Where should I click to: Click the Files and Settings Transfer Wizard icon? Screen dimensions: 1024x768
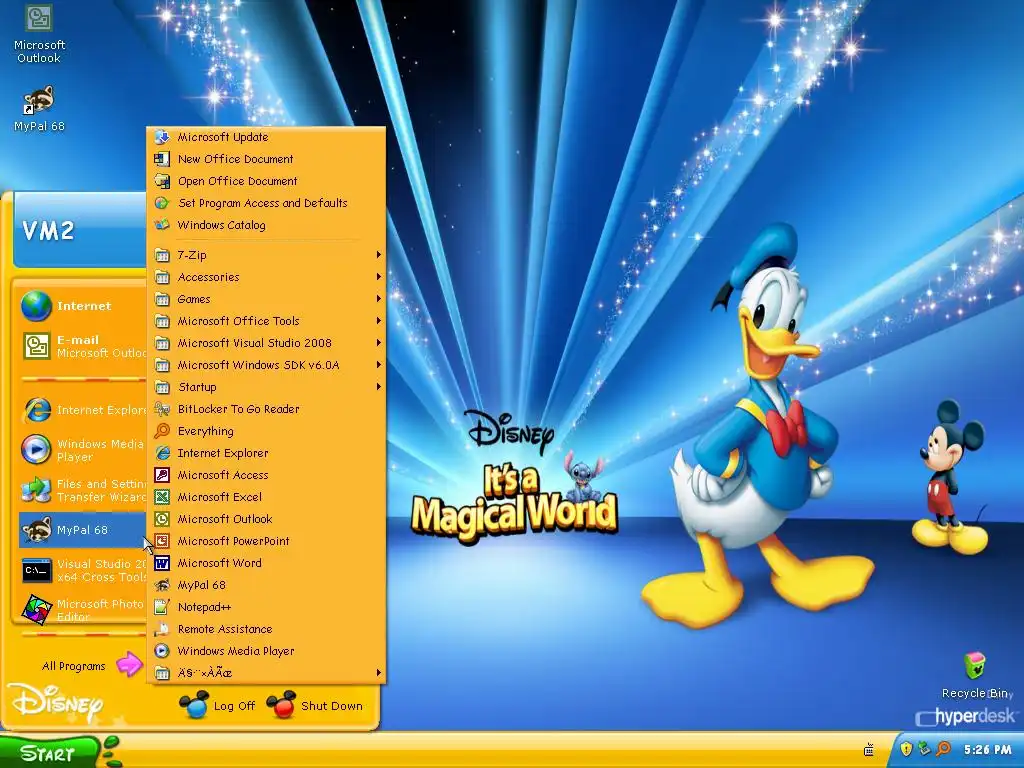pyautogui.click(x=36, y=490)
